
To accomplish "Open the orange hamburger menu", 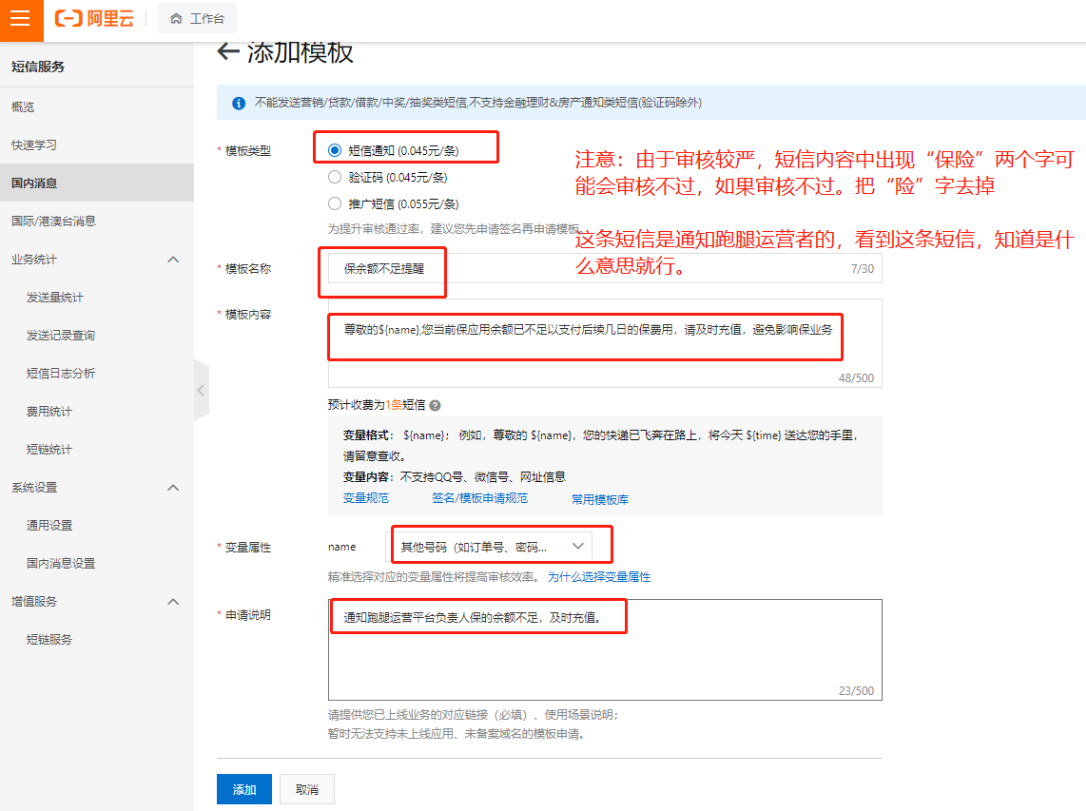I will (21, 19).
